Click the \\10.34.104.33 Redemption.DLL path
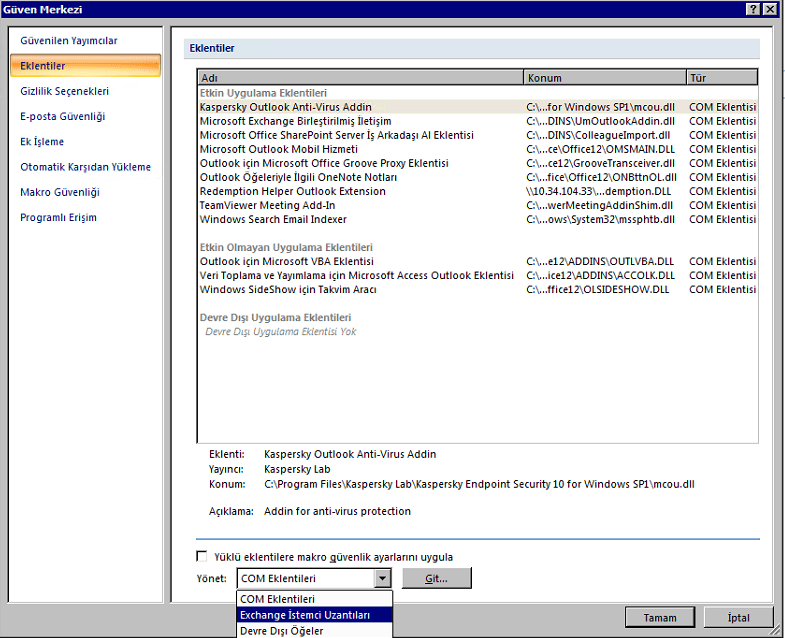 point(598,191)
